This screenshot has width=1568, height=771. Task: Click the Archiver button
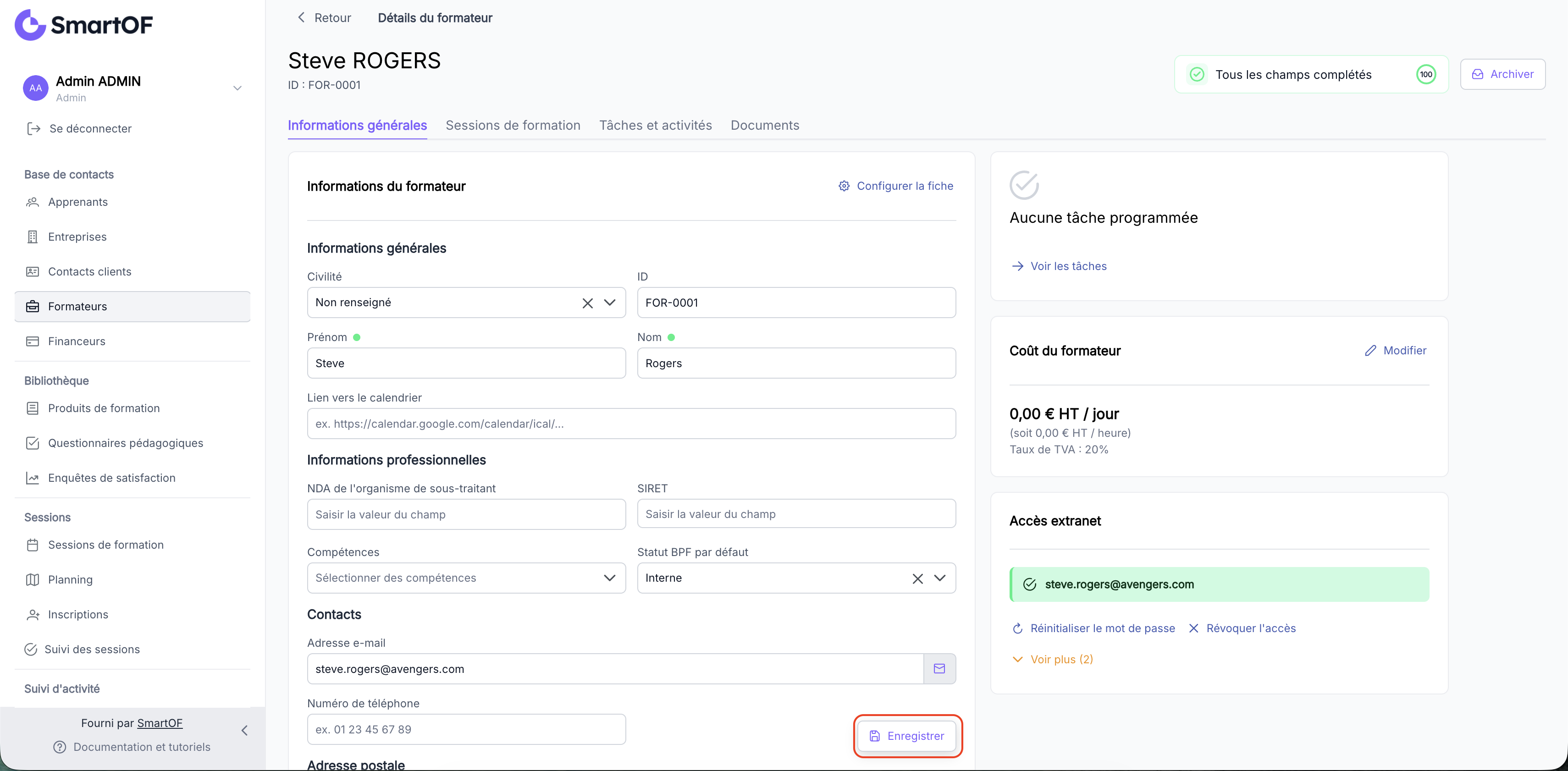pos(1503,74)
